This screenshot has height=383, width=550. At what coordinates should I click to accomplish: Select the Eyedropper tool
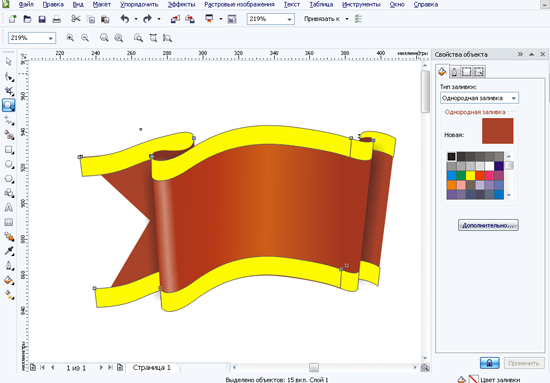9,251
